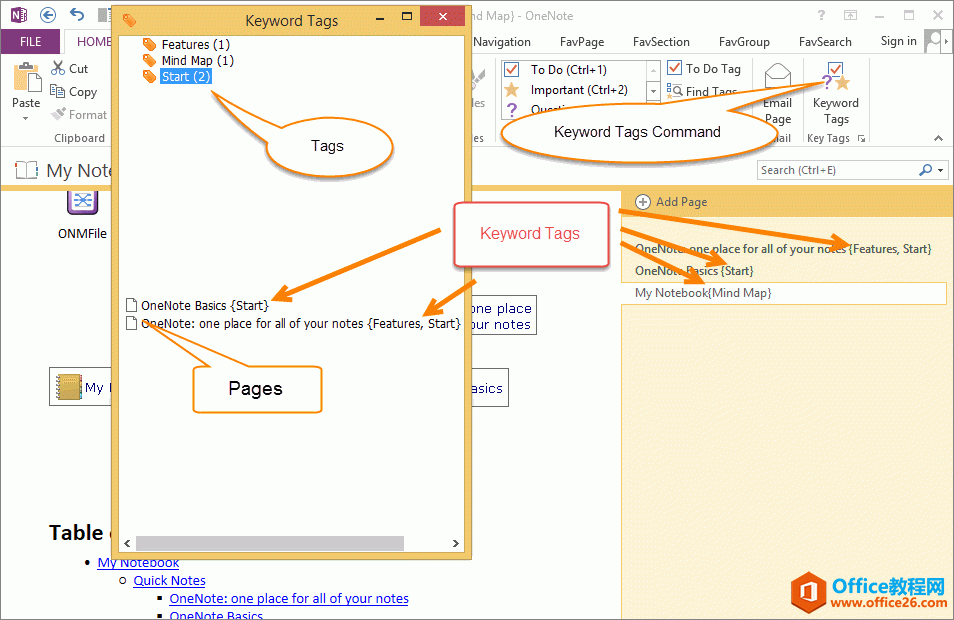Maximize the Keyword Tags window

(407, 16)
